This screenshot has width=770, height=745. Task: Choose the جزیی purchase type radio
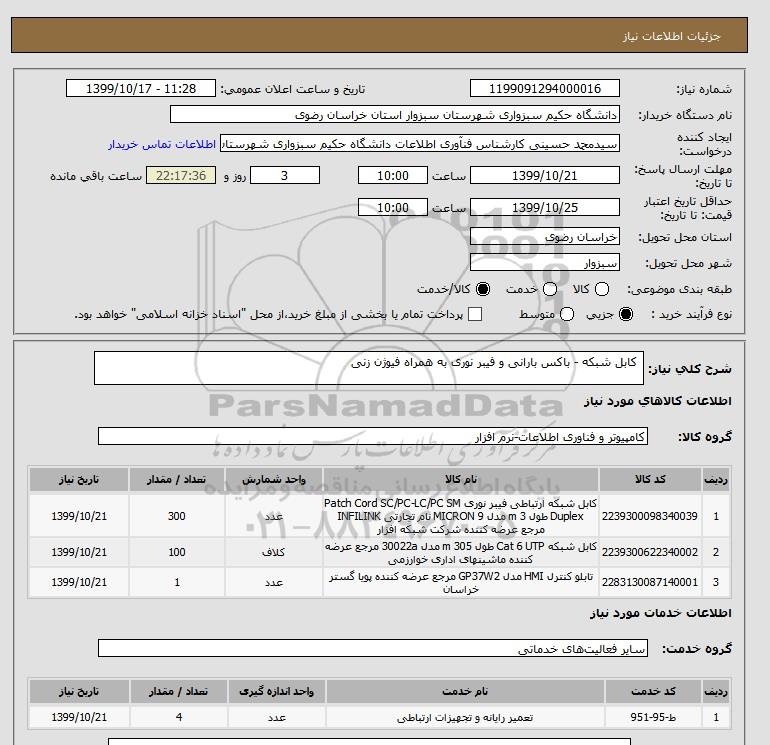pos(626,314)
